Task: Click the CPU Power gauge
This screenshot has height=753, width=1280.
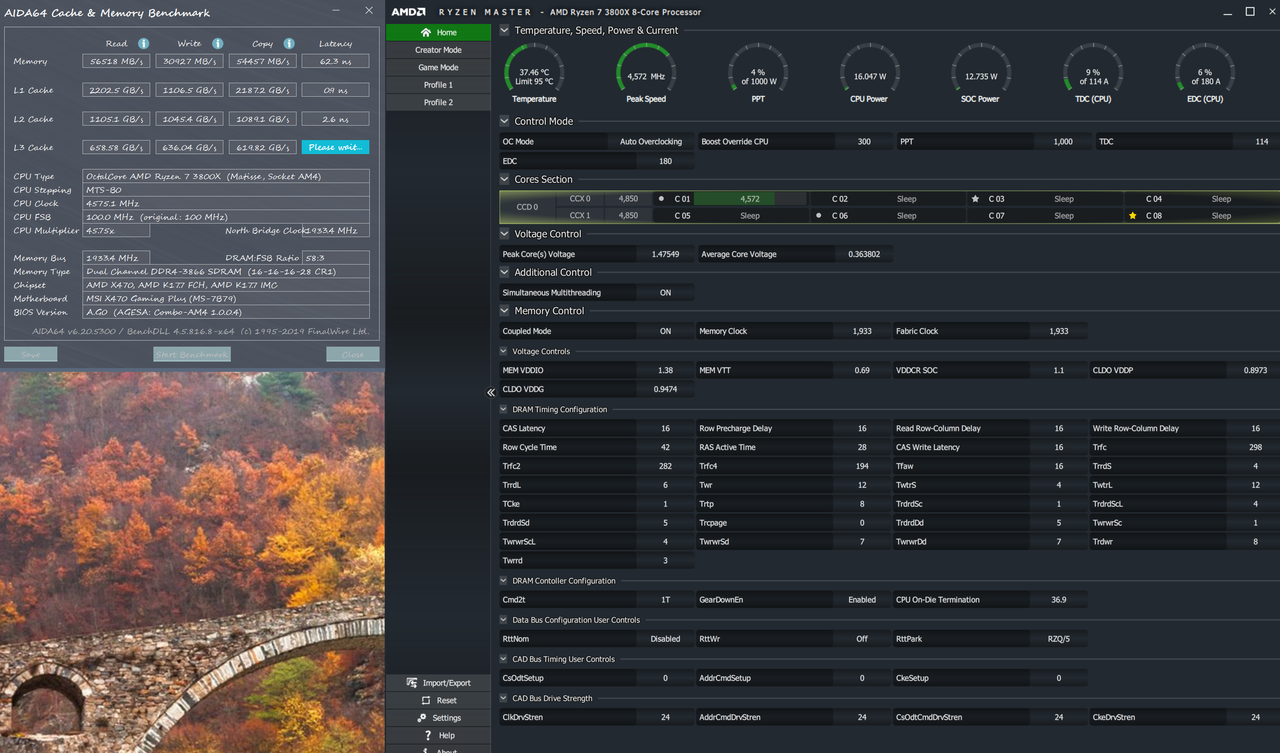Action: coord(870,74)
